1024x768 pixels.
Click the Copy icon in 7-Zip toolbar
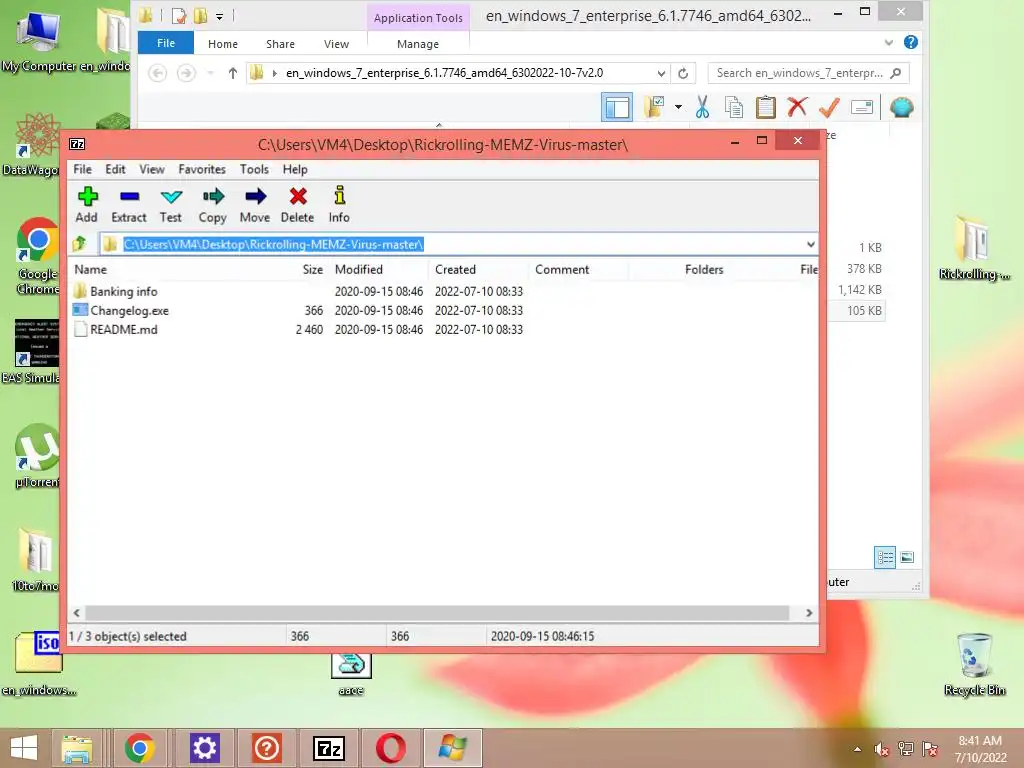[x=212, y=204]
